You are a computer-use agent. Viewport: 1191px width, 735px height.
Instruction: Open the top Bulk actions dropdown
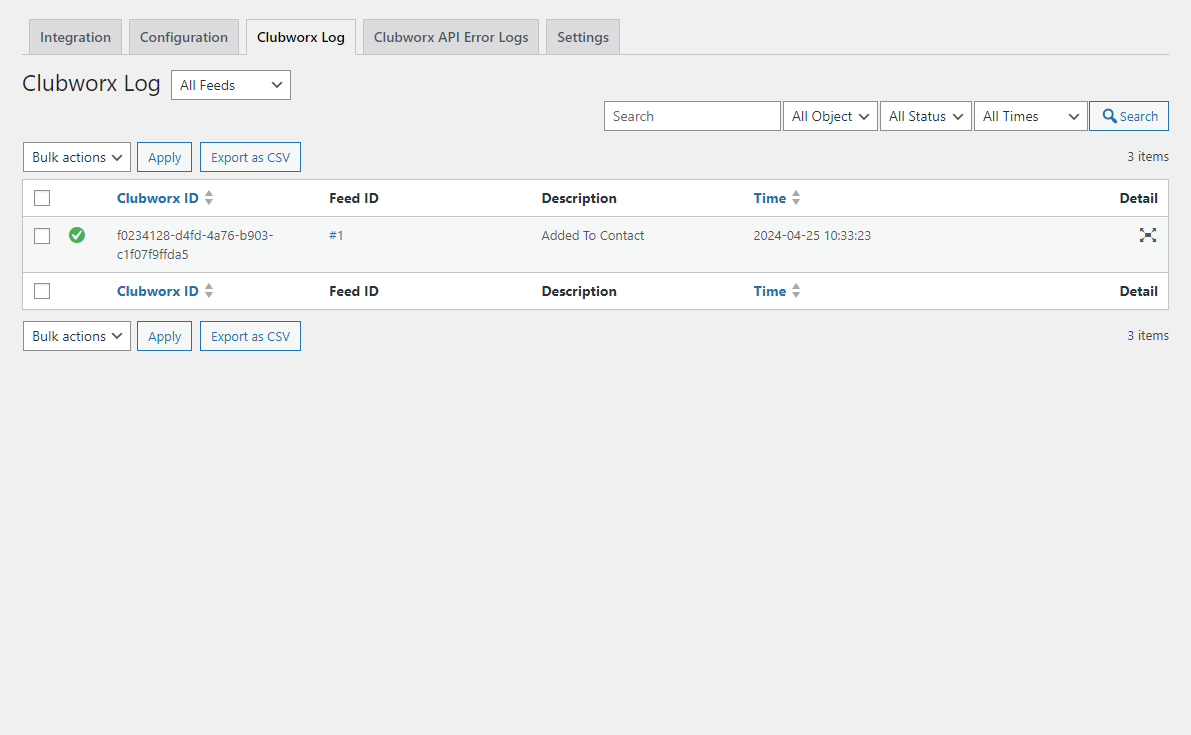point(77,157)
